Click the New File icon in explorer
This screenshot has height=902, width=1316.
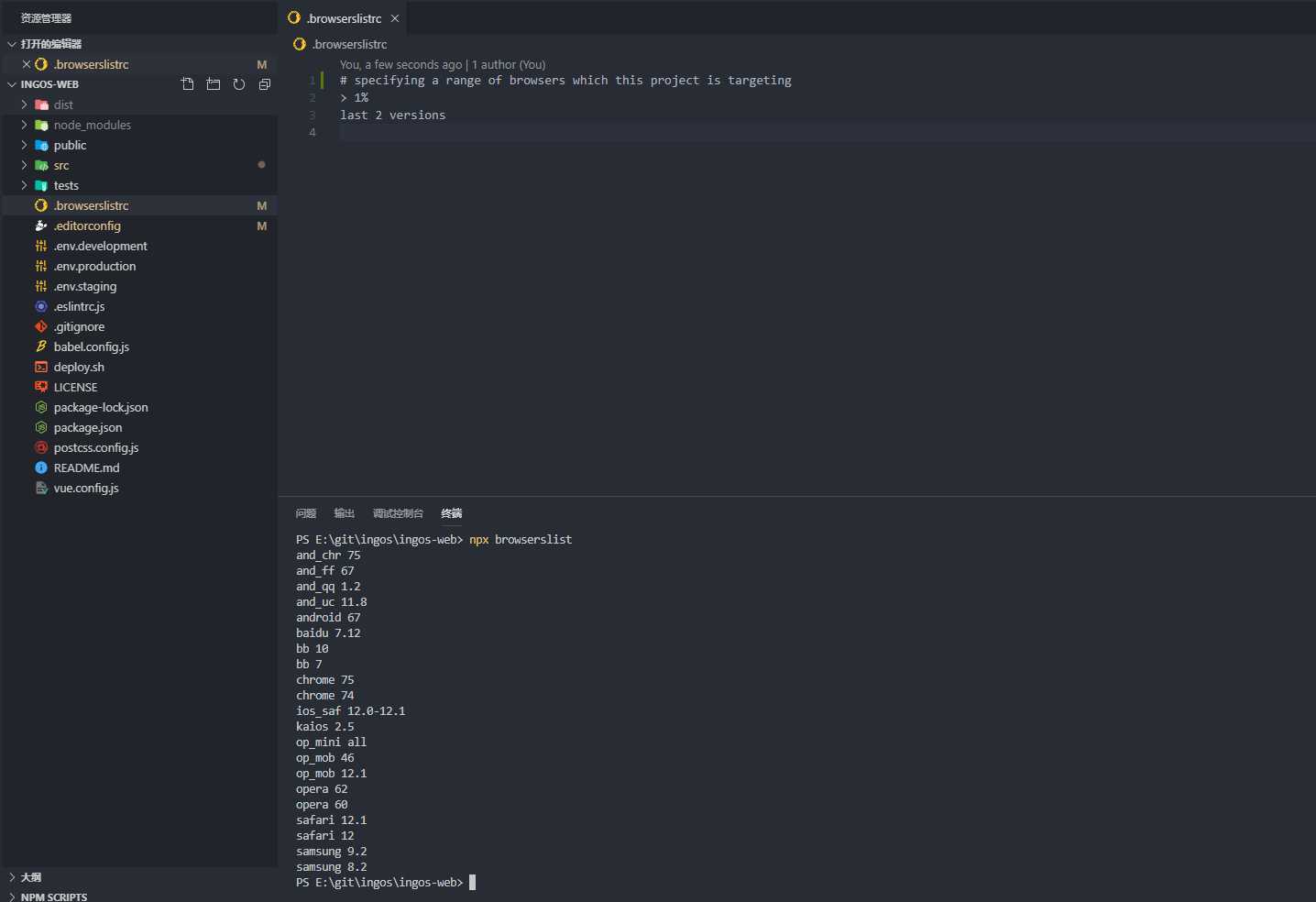click(x=188, y=84)
